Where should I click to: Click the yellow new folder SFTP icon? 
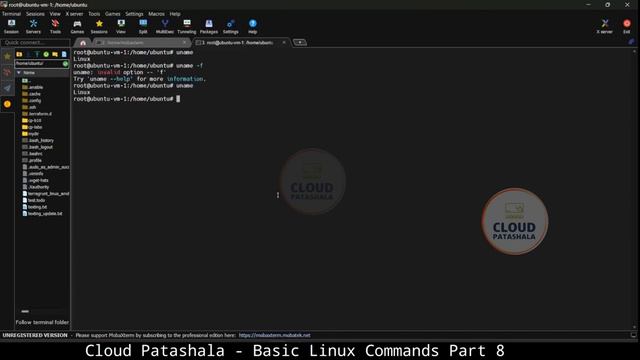click(55, 54)
